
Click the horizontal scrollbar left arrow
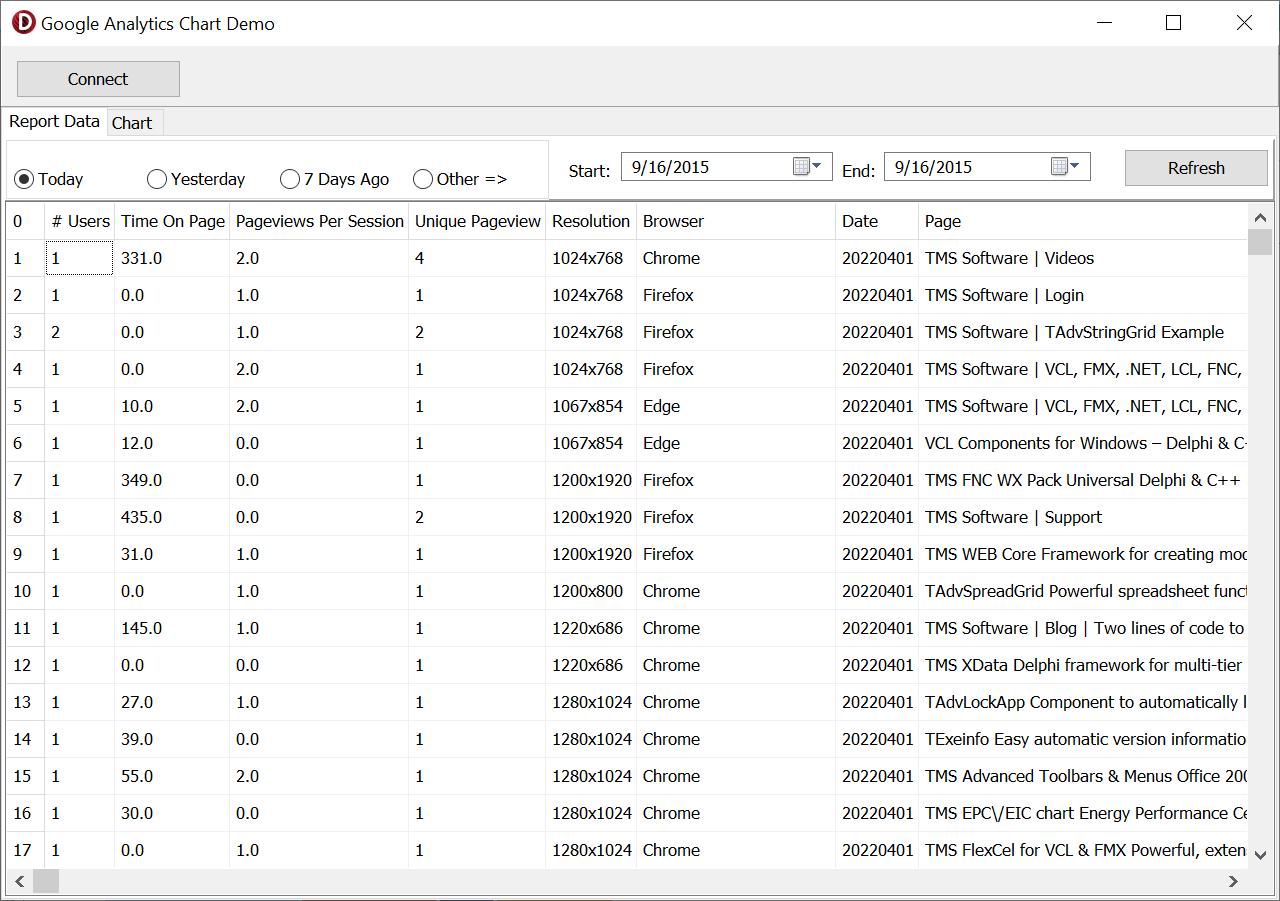point(20,881)
